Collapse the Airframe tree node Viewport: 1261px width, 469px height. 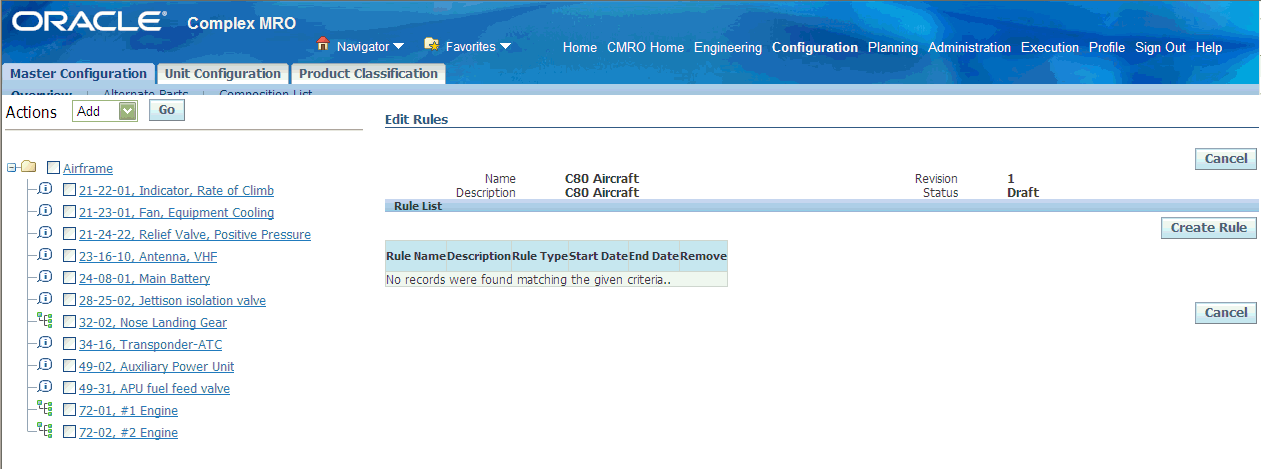11,167
